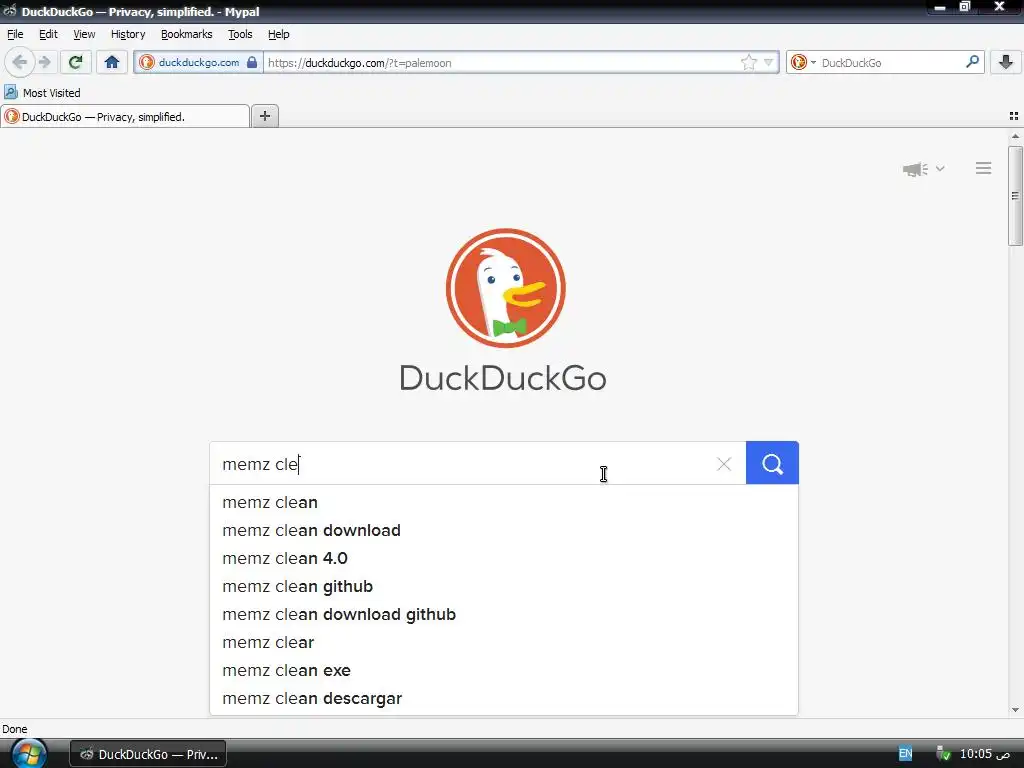Viewport: 1024px width, 768px height.
Task: Go forward with the Forward arrow button
Action: pyautogui.click(x=44, y=63)
